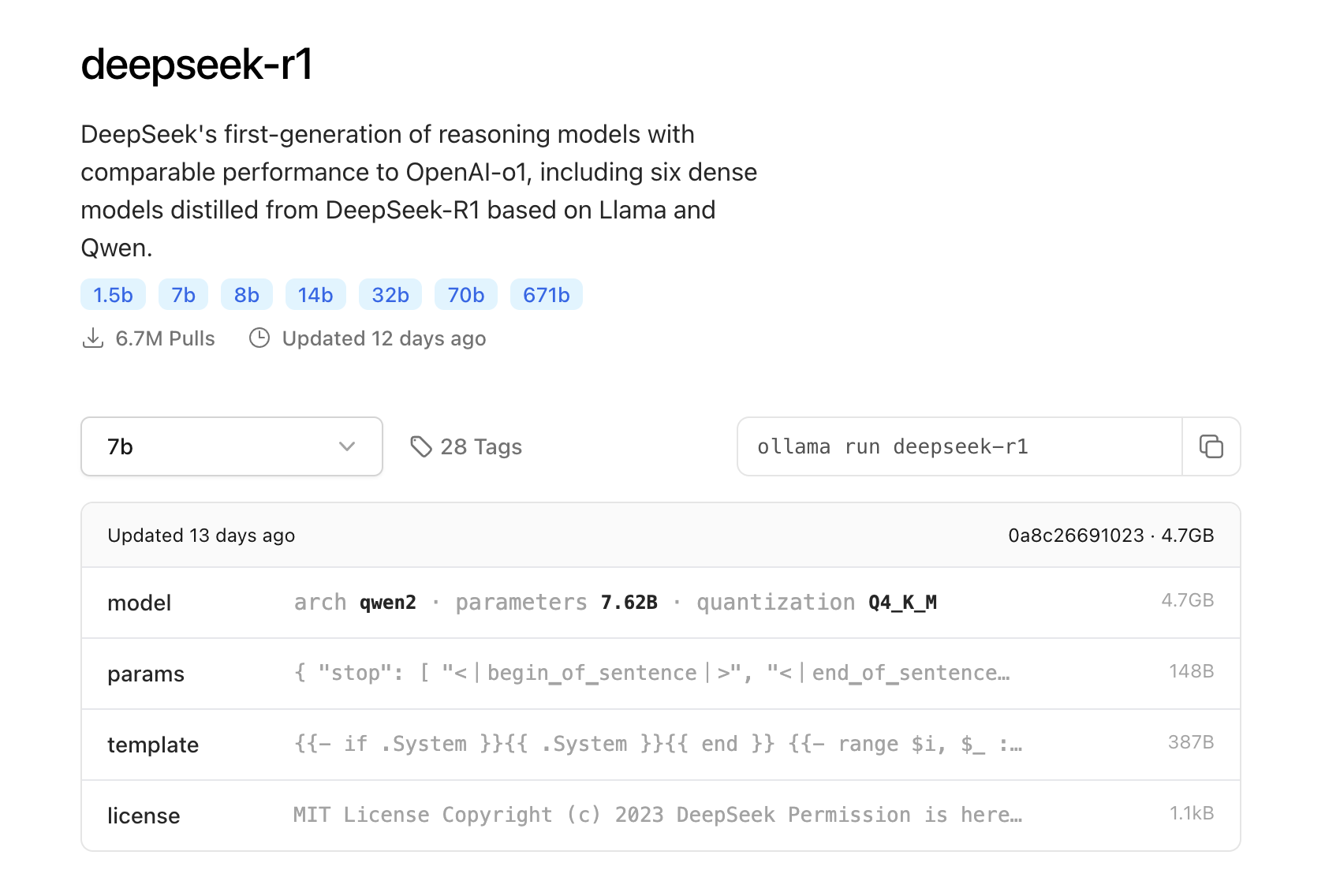Copy the ollama run command
The image size is (1325, 896).
coord(1211,446)
